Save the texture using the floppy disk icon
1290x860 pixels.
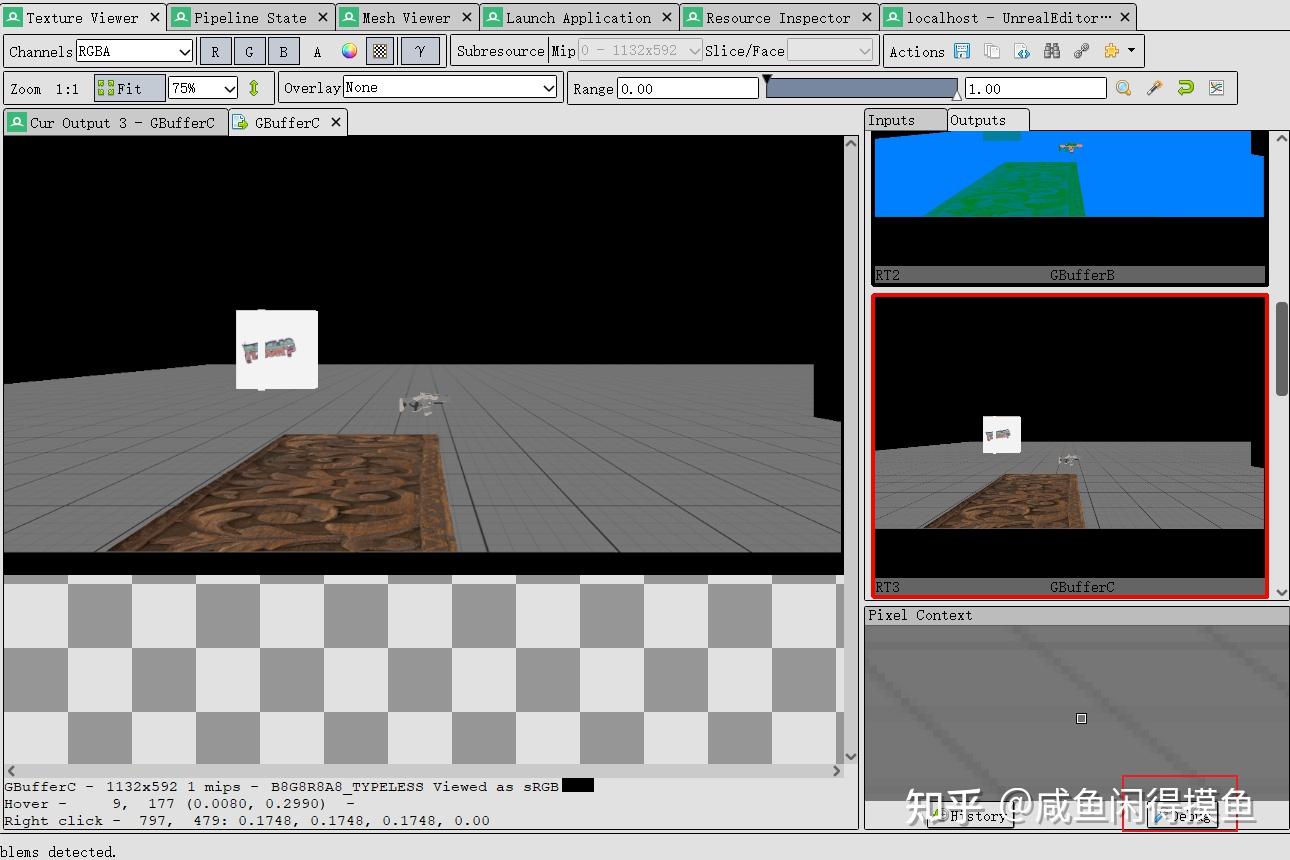point(962,51)
